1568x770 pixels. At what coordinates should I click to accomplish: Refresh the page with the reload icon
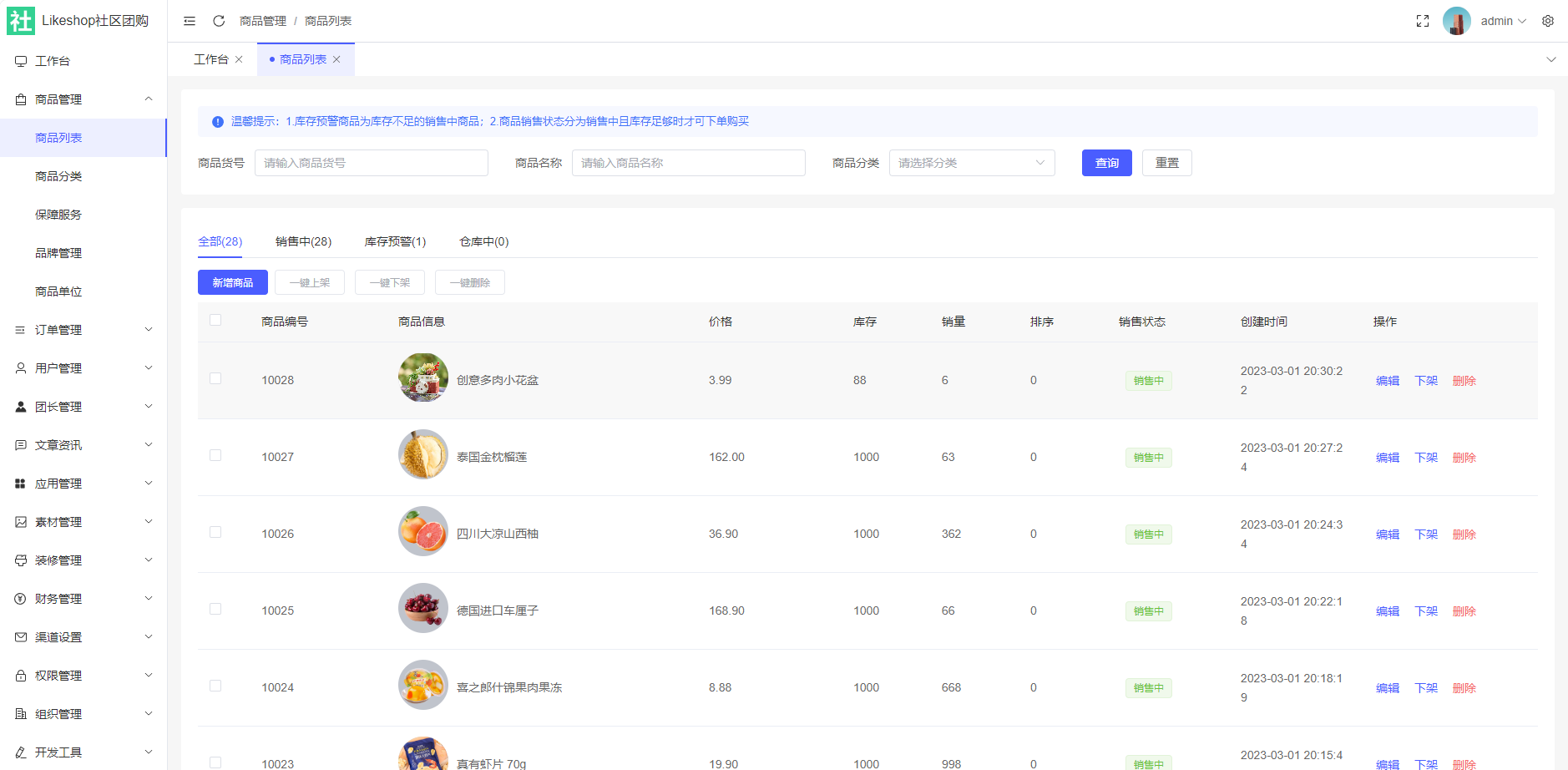tap(218, 20)
